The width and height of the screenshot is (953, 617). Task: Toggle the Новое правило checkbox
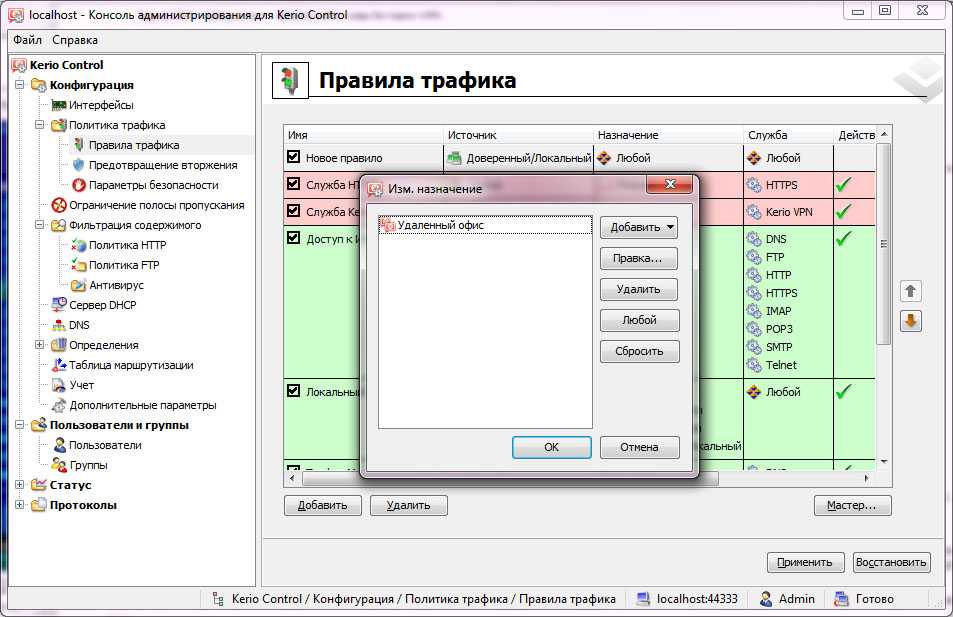tap(294, 157)
